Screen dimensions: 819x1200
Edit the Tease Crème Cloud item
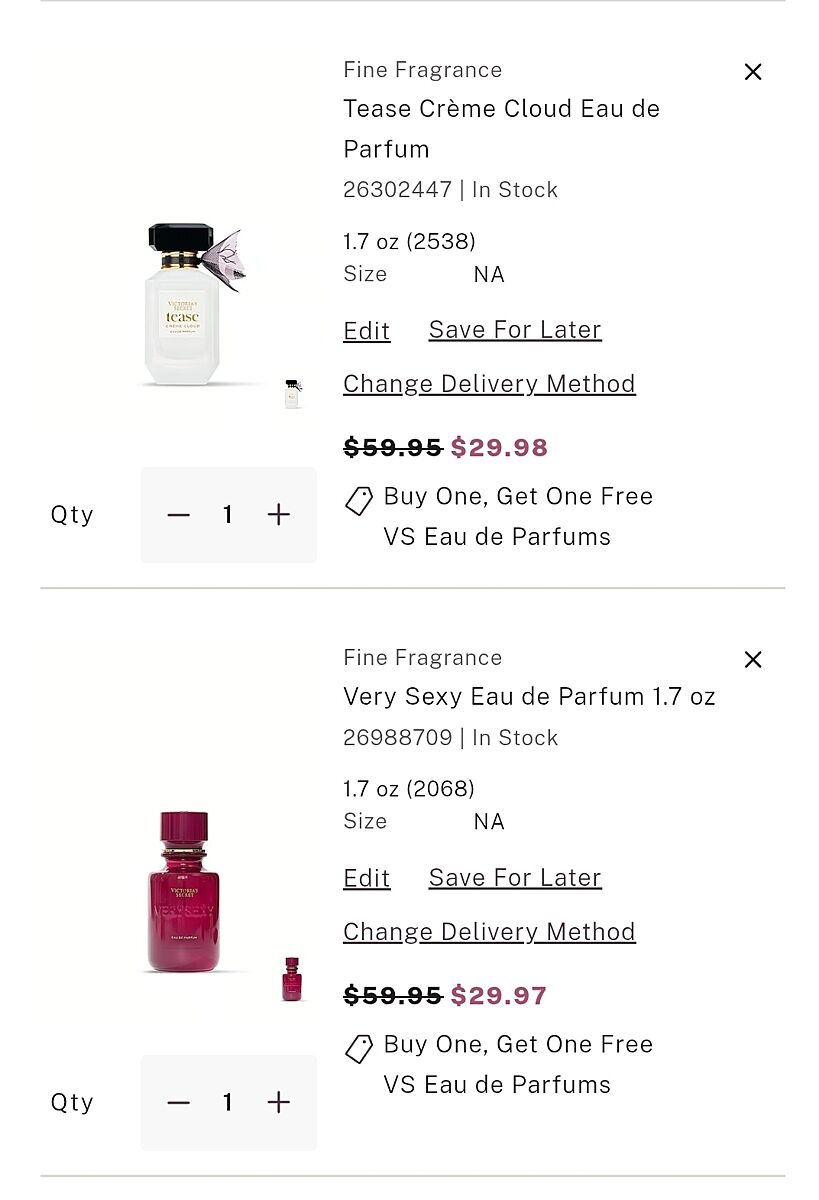[x=367, y=331]
